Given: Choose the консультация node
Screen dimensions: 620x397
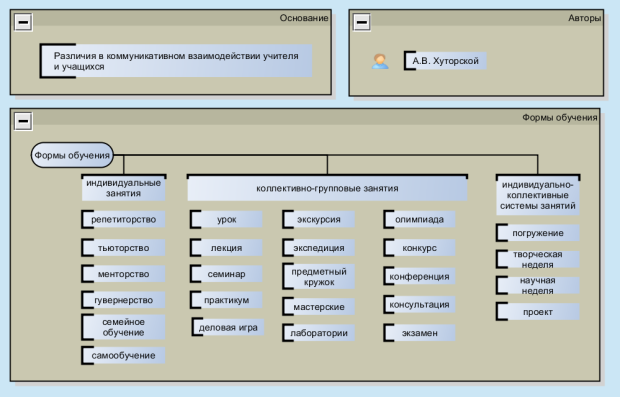Looking at the screenshot, I should (419, 304).
